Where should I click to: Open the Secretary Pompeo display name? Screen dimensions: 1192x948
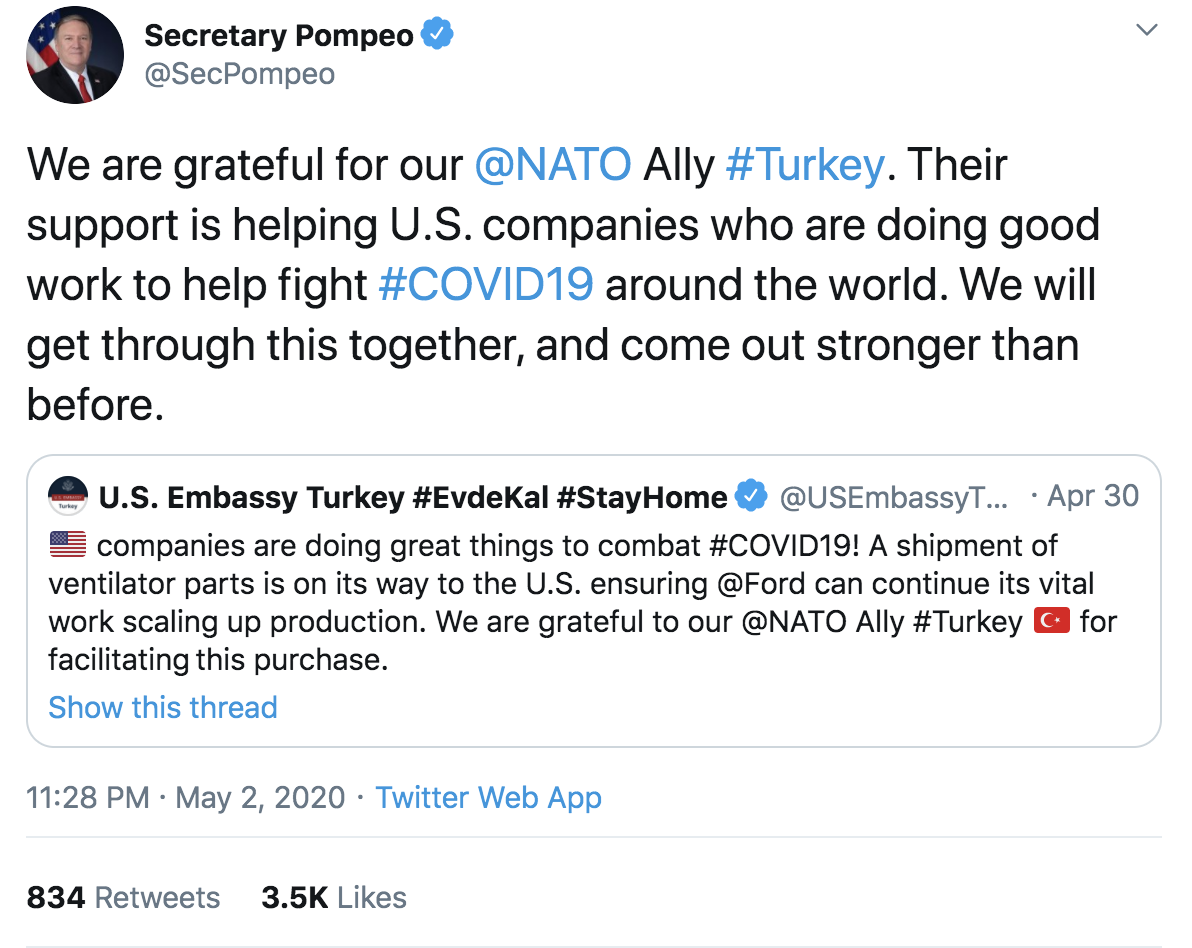(279, 36)
